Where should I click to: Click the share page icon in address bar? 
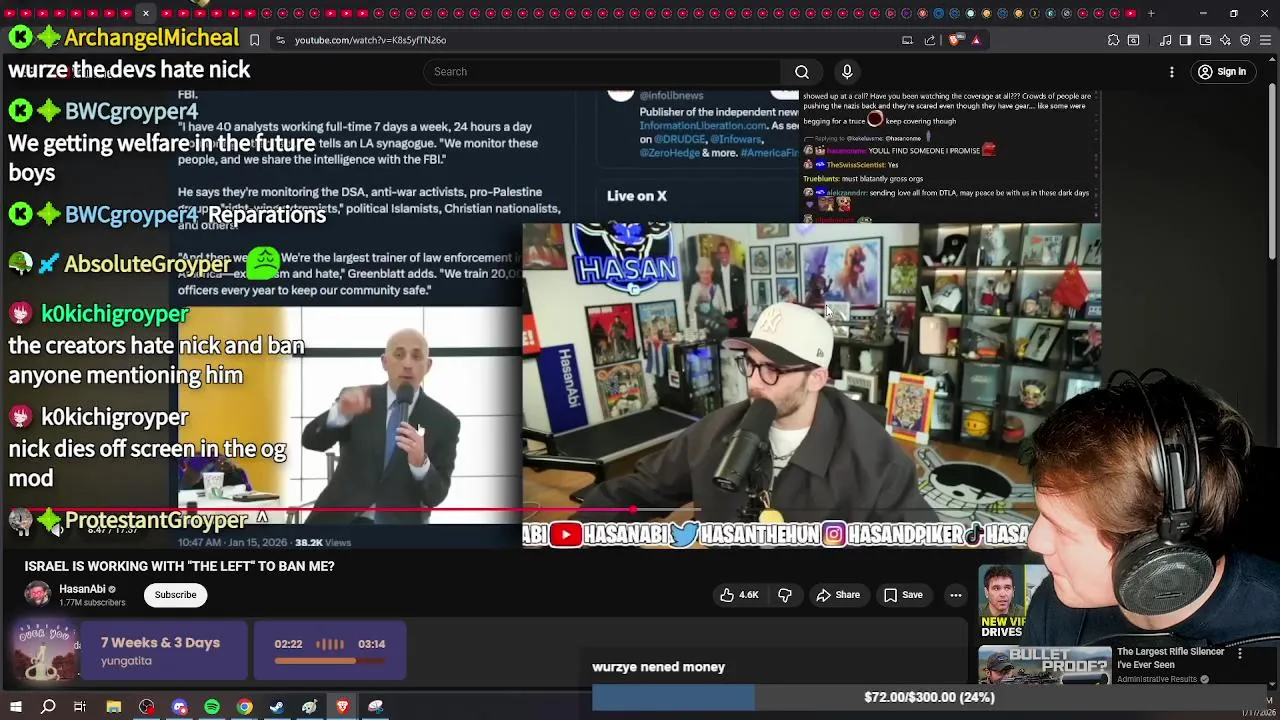(x=930, y=40)
